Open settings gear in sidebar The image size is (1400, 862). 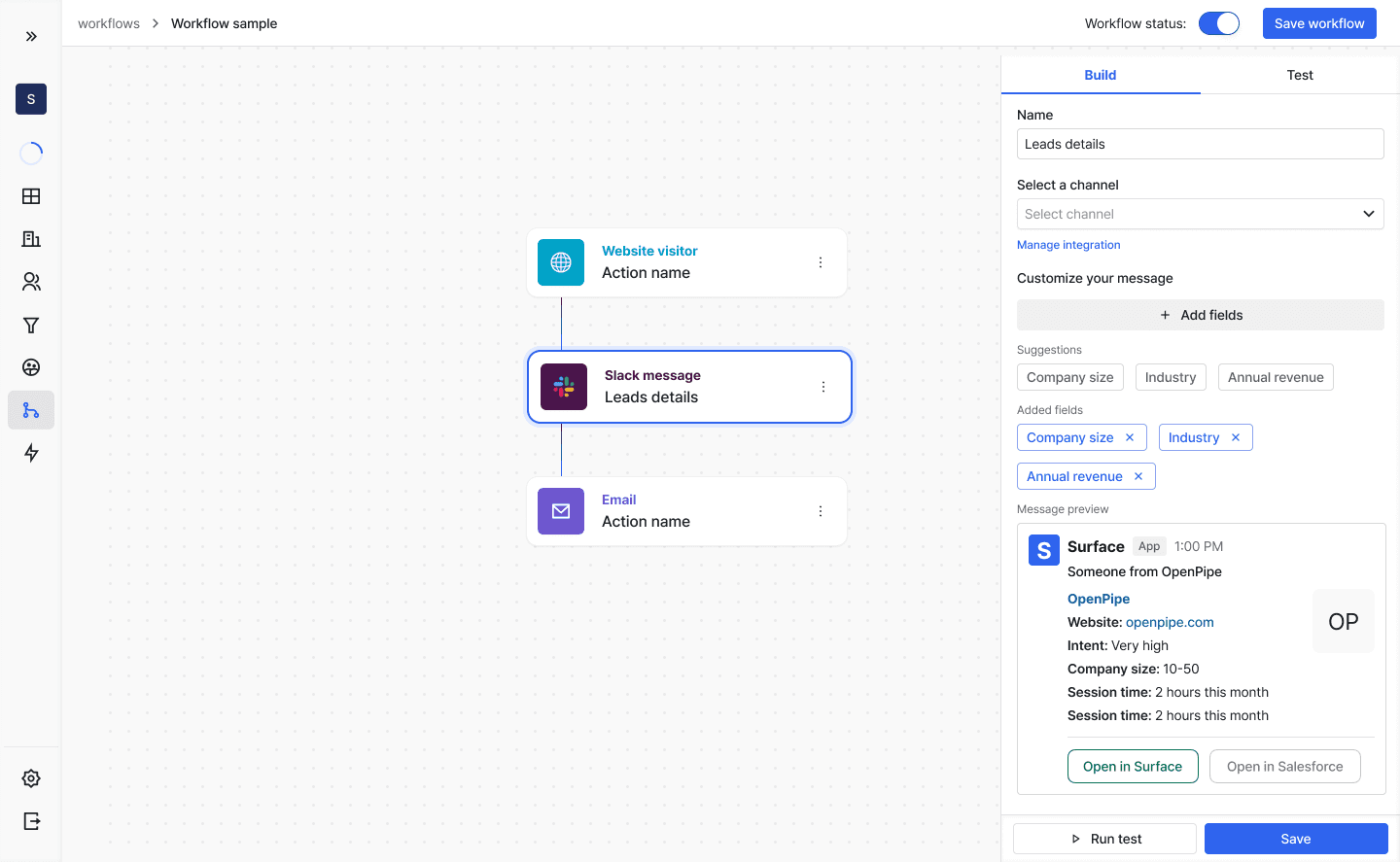pyautogui.click(x=31, y=778)
